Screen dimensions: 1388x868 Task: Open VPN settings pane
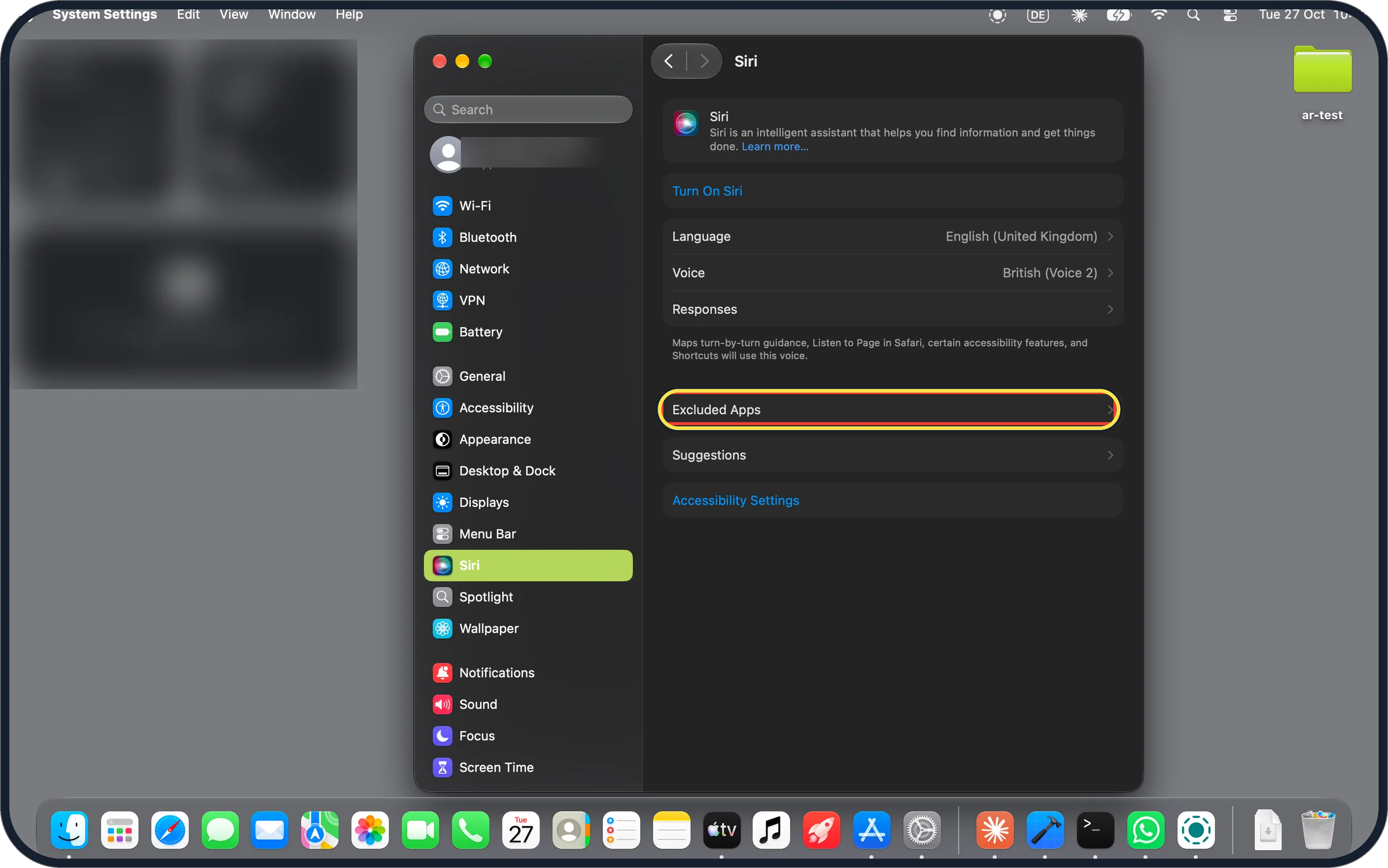point(528,300)
